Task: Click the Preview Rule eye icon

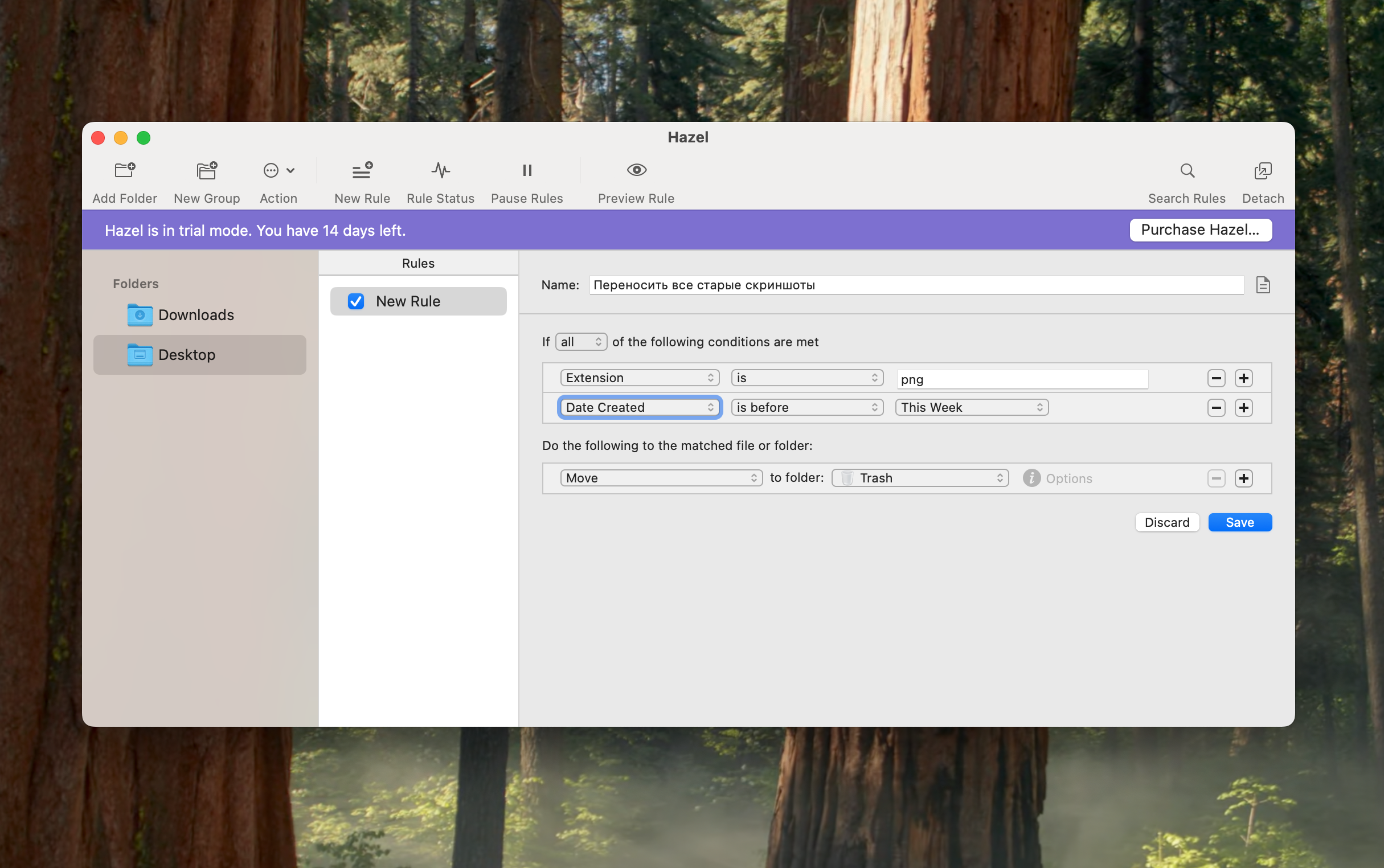Action: [x=637, y=170]
